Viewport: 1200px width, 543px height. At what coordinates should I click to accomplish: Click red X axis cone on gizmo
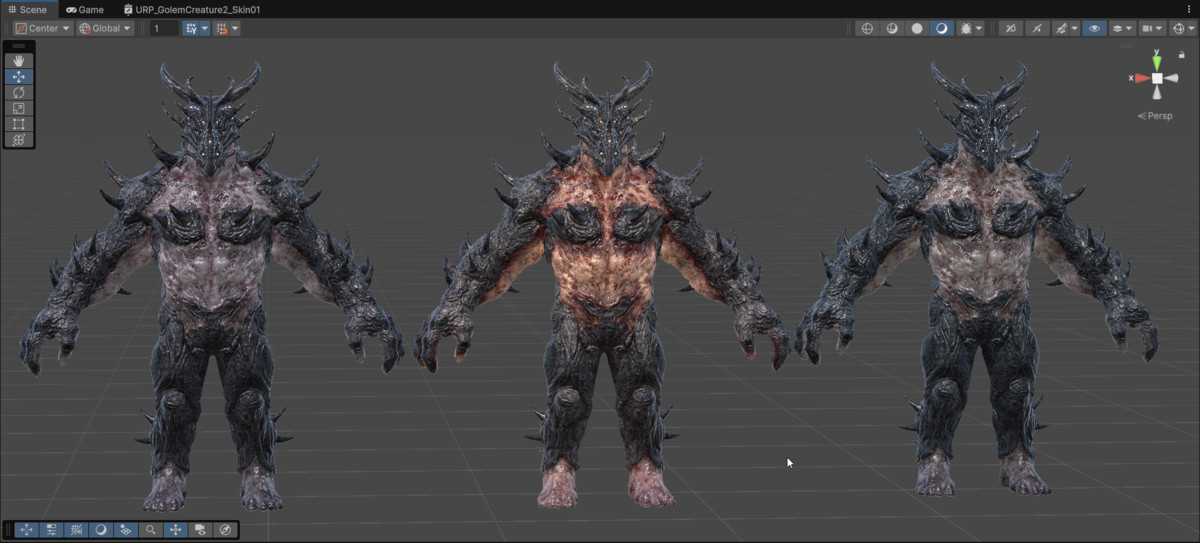tap(1141, 78)
